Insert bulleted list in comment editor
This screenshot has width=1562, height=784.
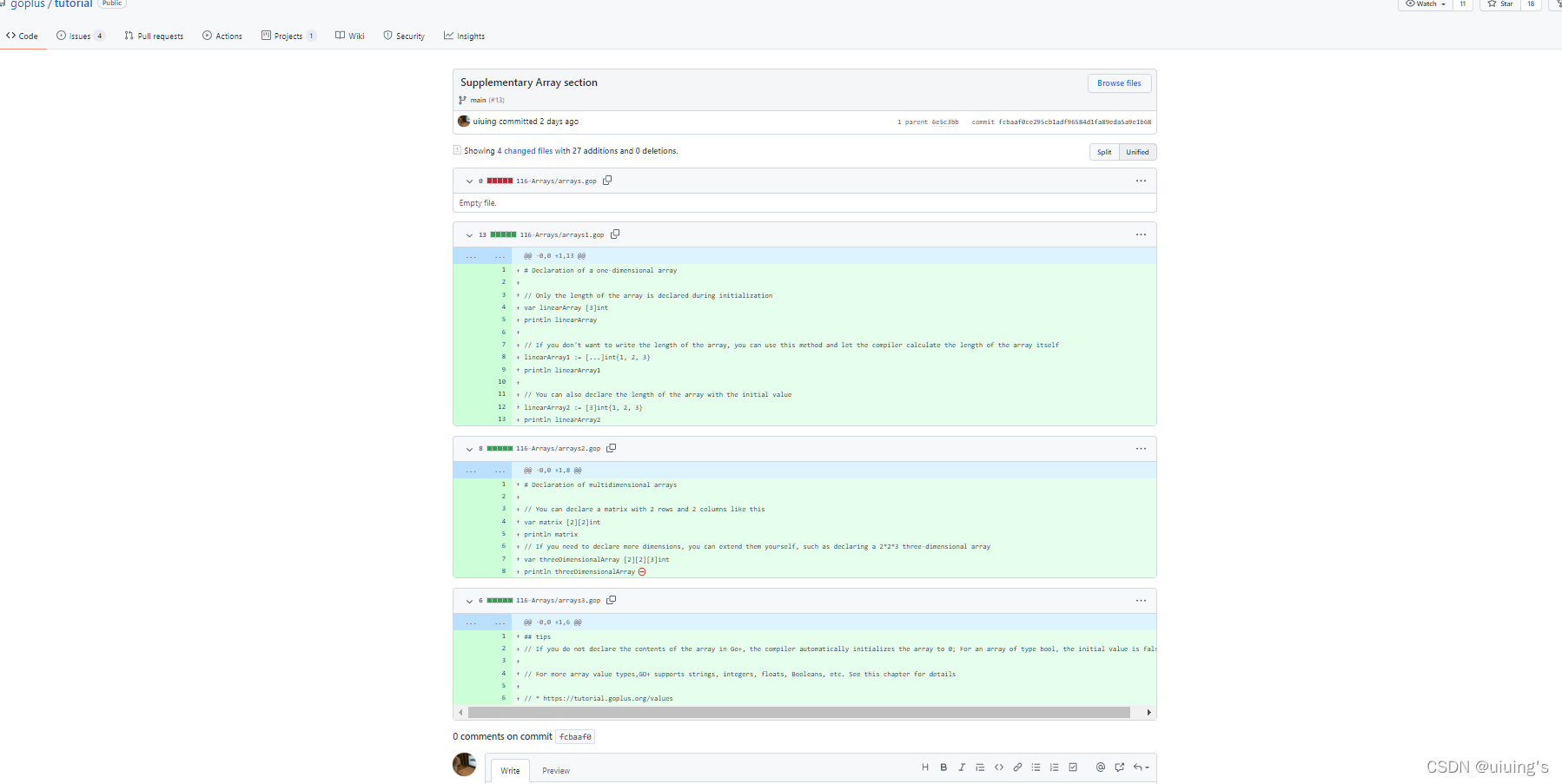pyautogui.click(x=1036, y=768)
